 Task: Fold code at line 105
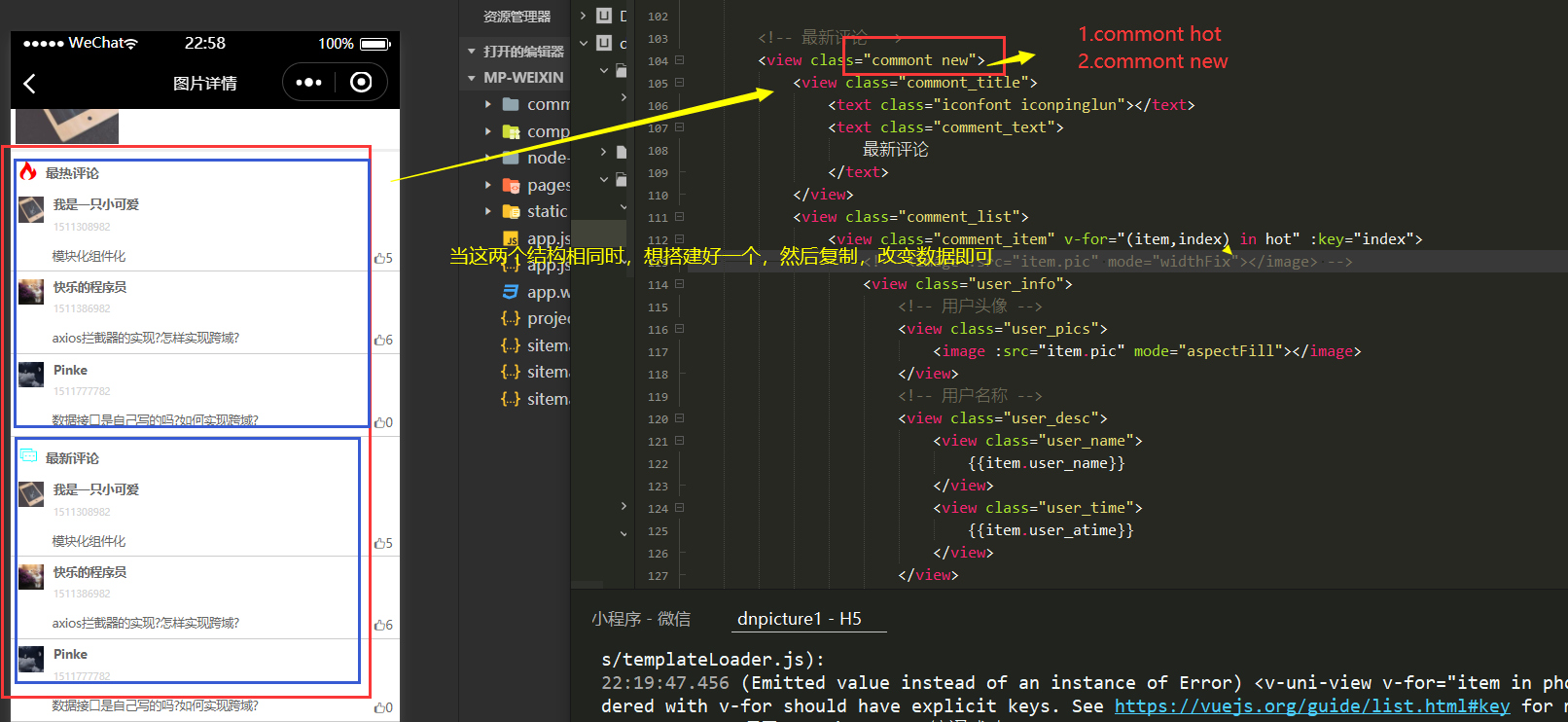[679, 83]
